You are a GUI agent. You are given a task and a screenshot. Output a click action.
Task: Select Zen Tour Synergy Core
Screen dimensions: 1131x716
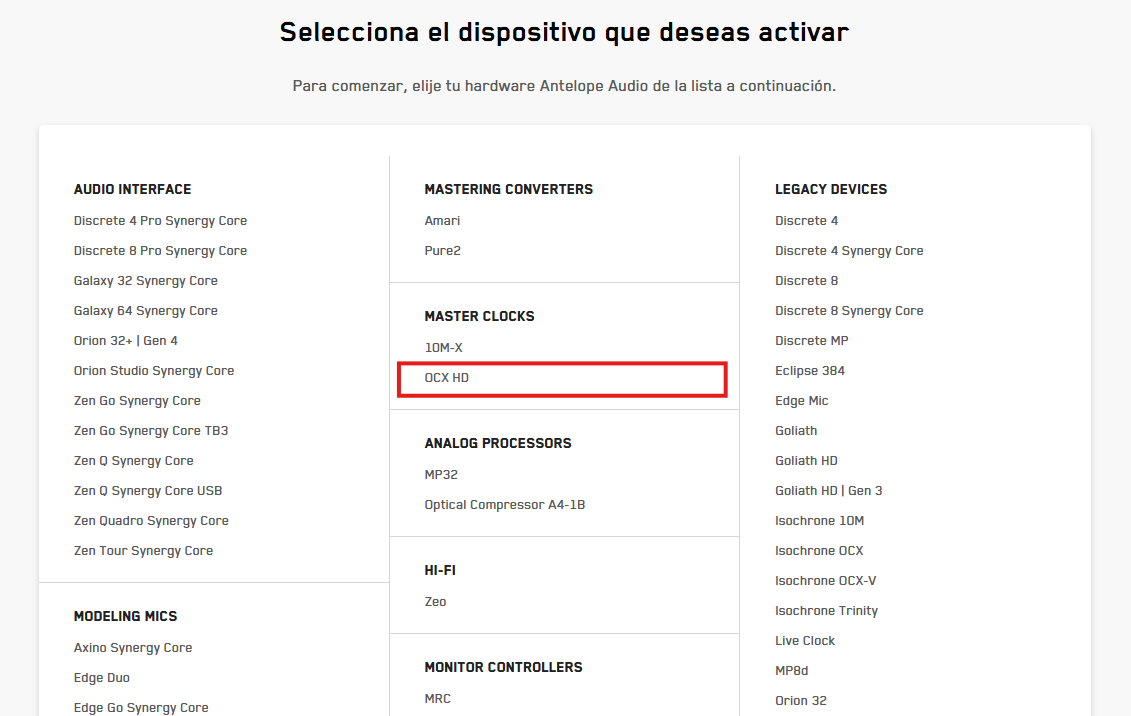click(x=144, y=551)
